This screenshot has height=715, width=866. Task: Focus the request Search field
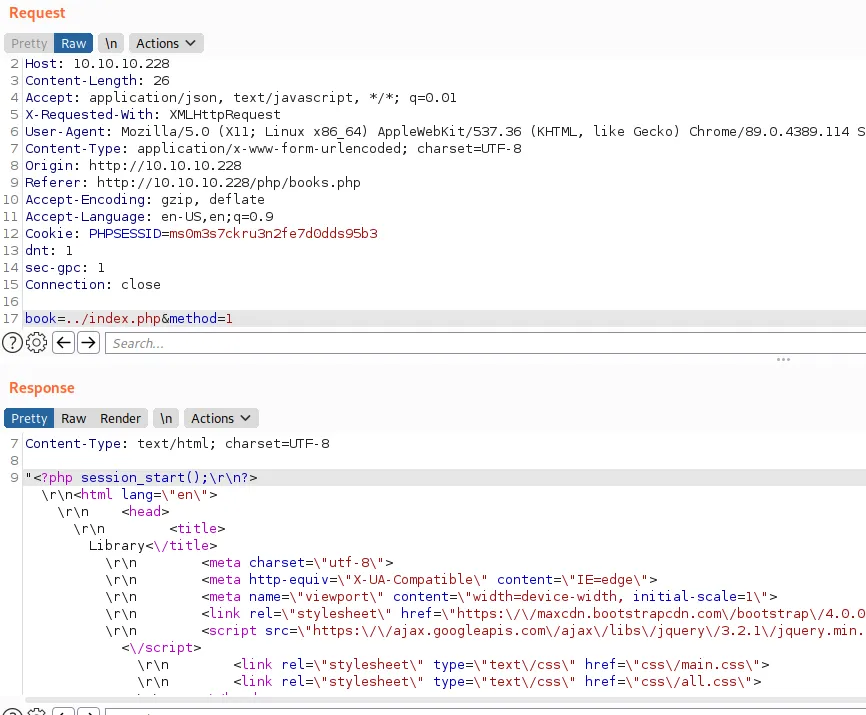485,343
